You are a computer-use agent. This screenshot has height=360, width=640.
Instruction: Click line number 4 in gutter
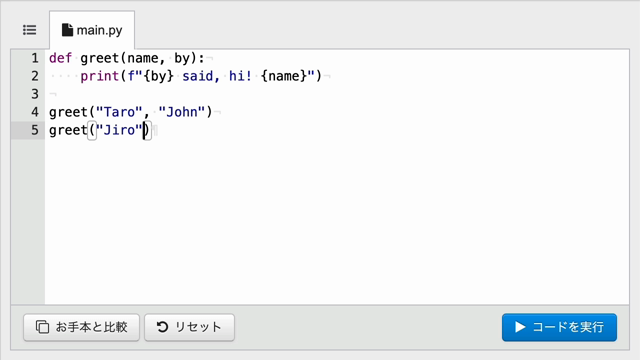tap(35, 112)
